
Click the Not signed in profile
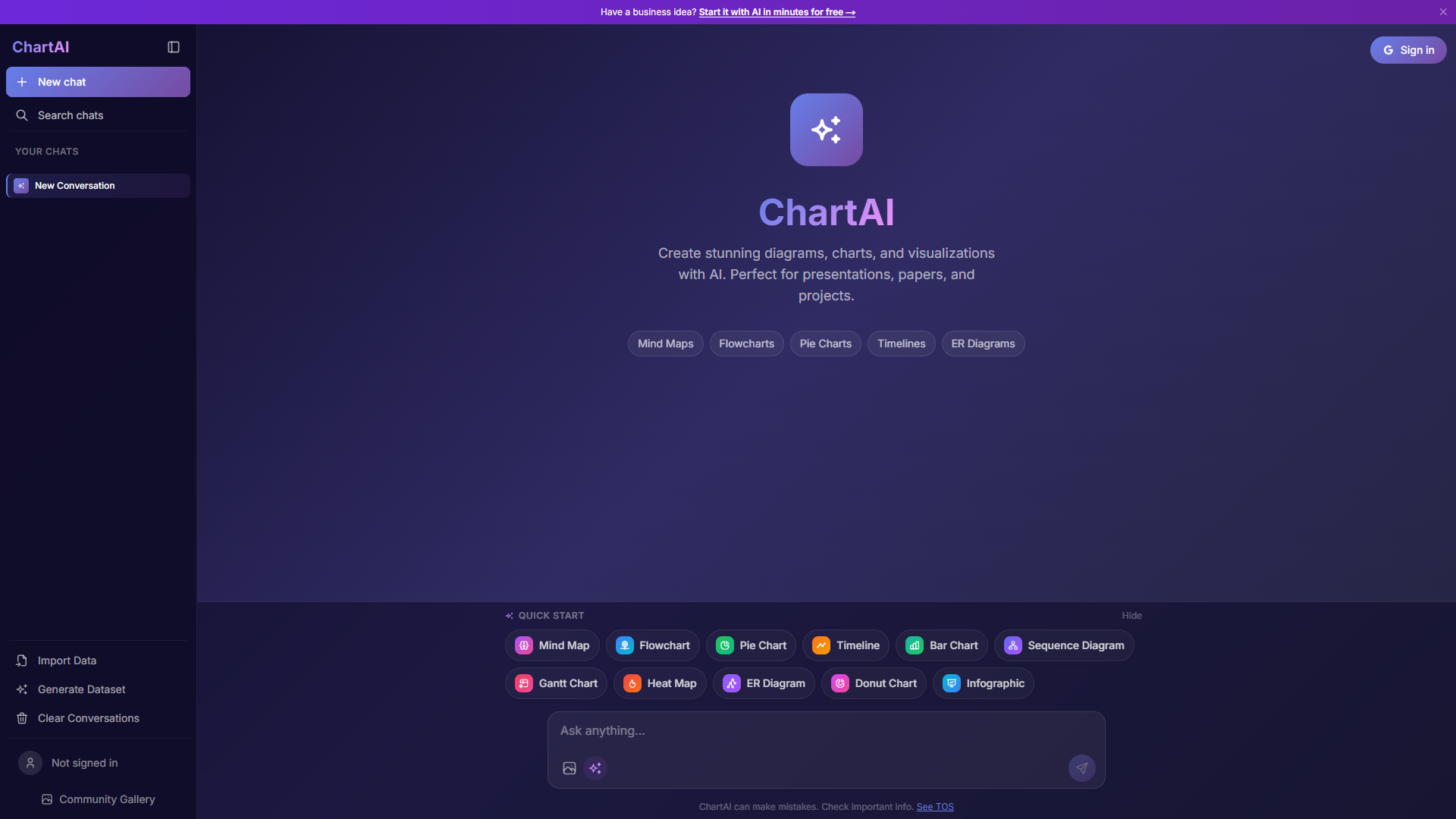(98, 763)
